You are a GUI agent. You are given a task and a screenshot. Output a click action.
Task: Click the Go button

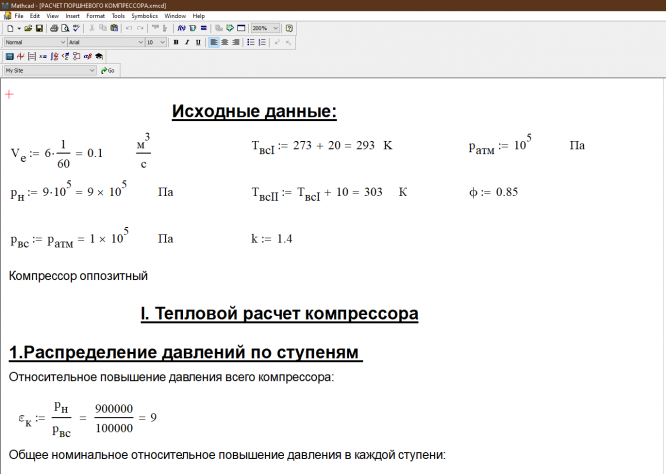point(108,71)
